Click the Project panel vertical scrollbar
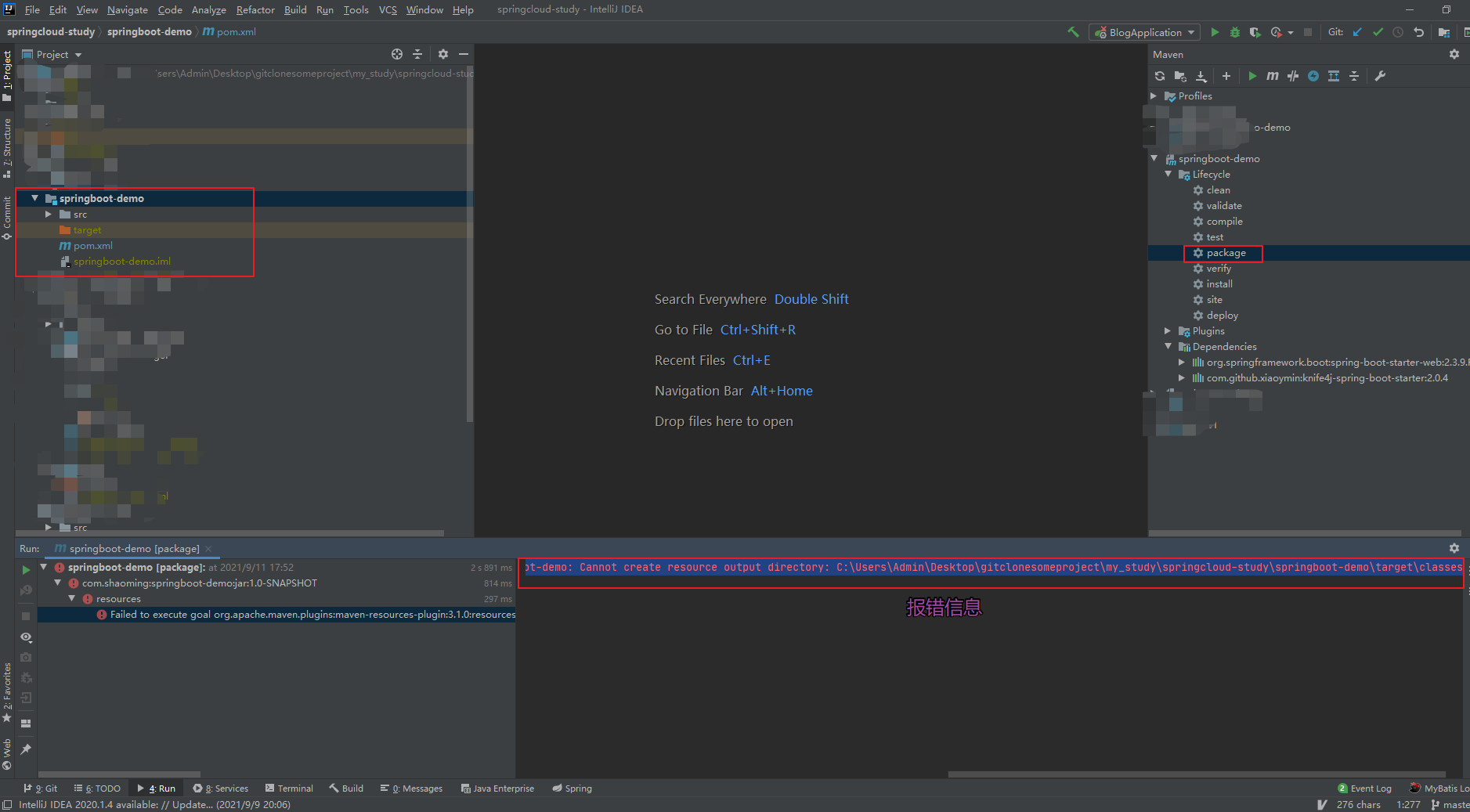The image size is (1470, 812). click(x=470, y=244)
